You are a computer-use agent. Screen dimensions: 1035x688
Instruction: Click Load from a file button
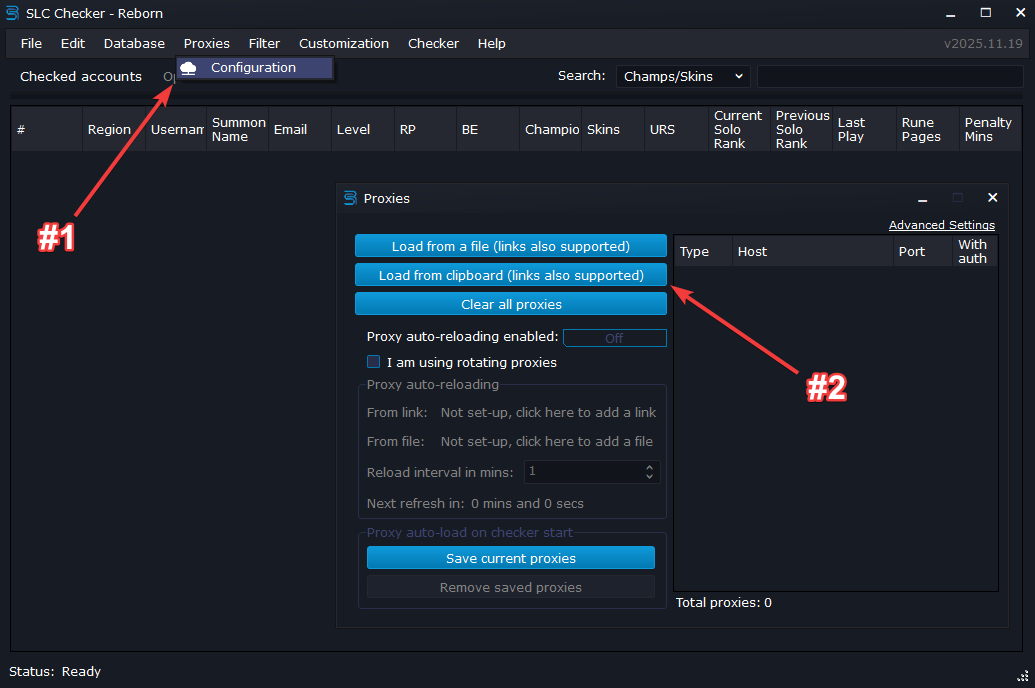[511, 246]
